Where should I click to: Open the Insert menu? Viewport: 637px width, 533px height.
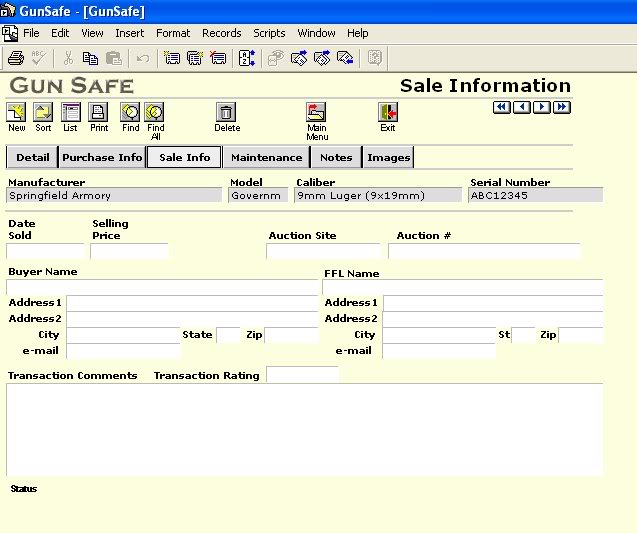(x=130, y=33)
